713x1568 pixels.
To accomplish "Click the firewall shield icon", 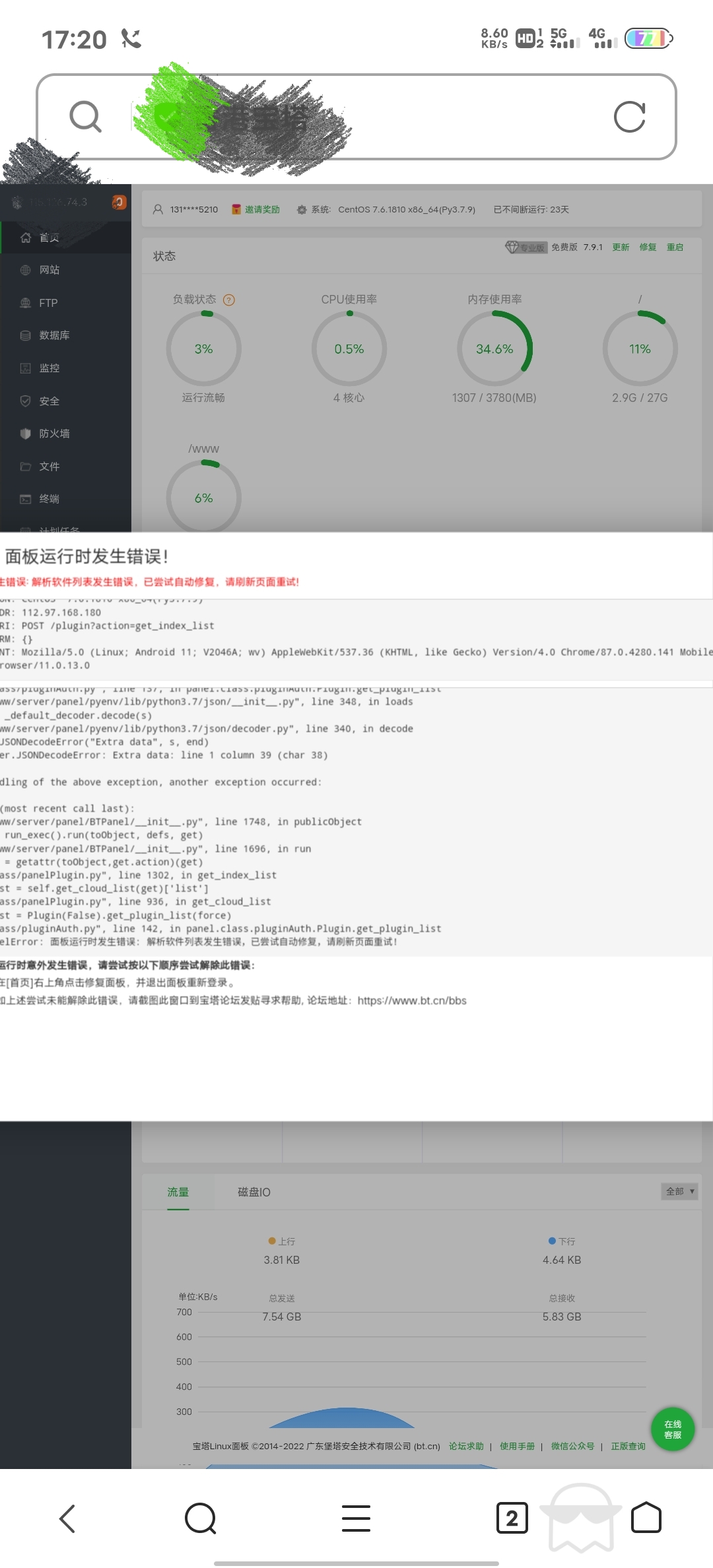I will [26, 434].
